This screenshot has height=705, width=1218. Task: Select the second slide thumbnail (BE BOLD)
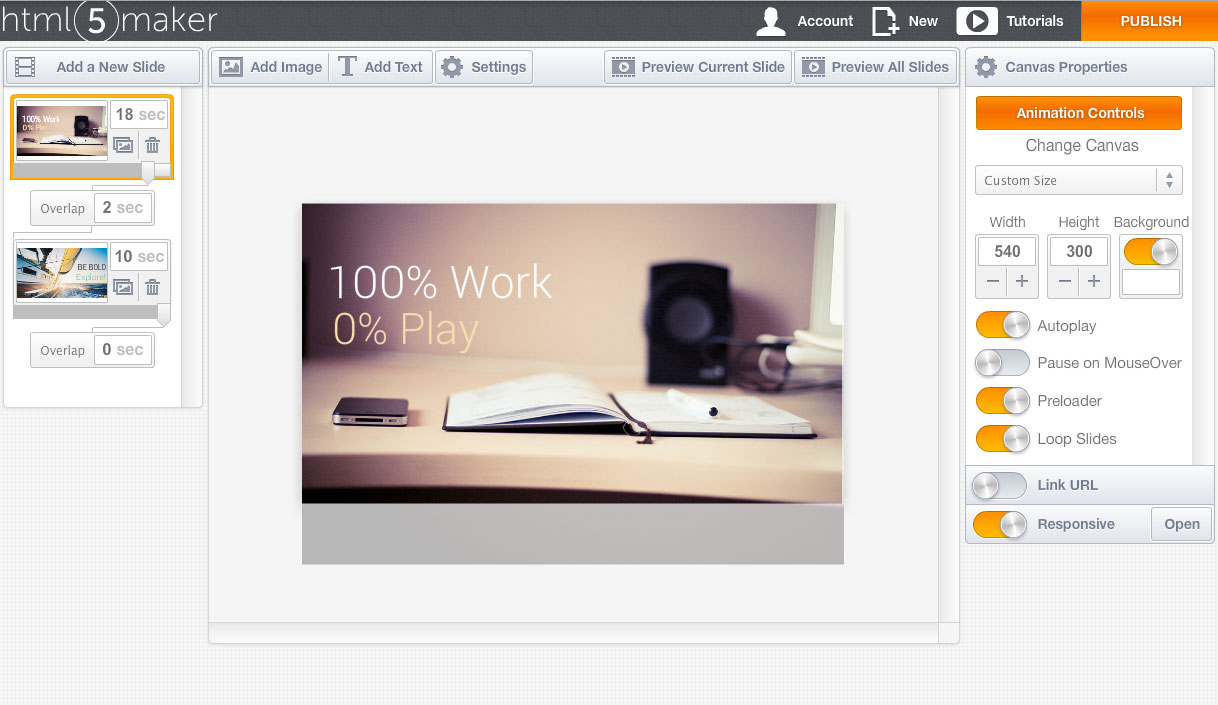pos(62,274)
